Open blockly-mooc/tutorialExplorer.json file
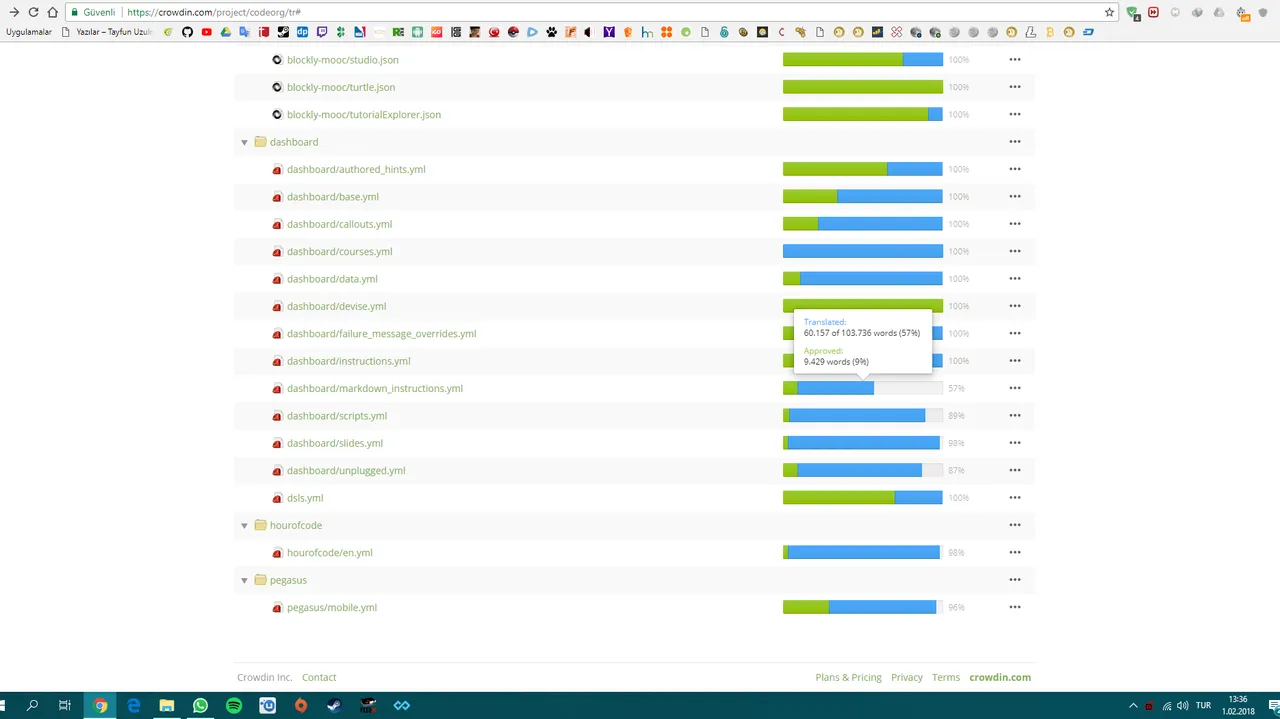 (x=364, y=115)
